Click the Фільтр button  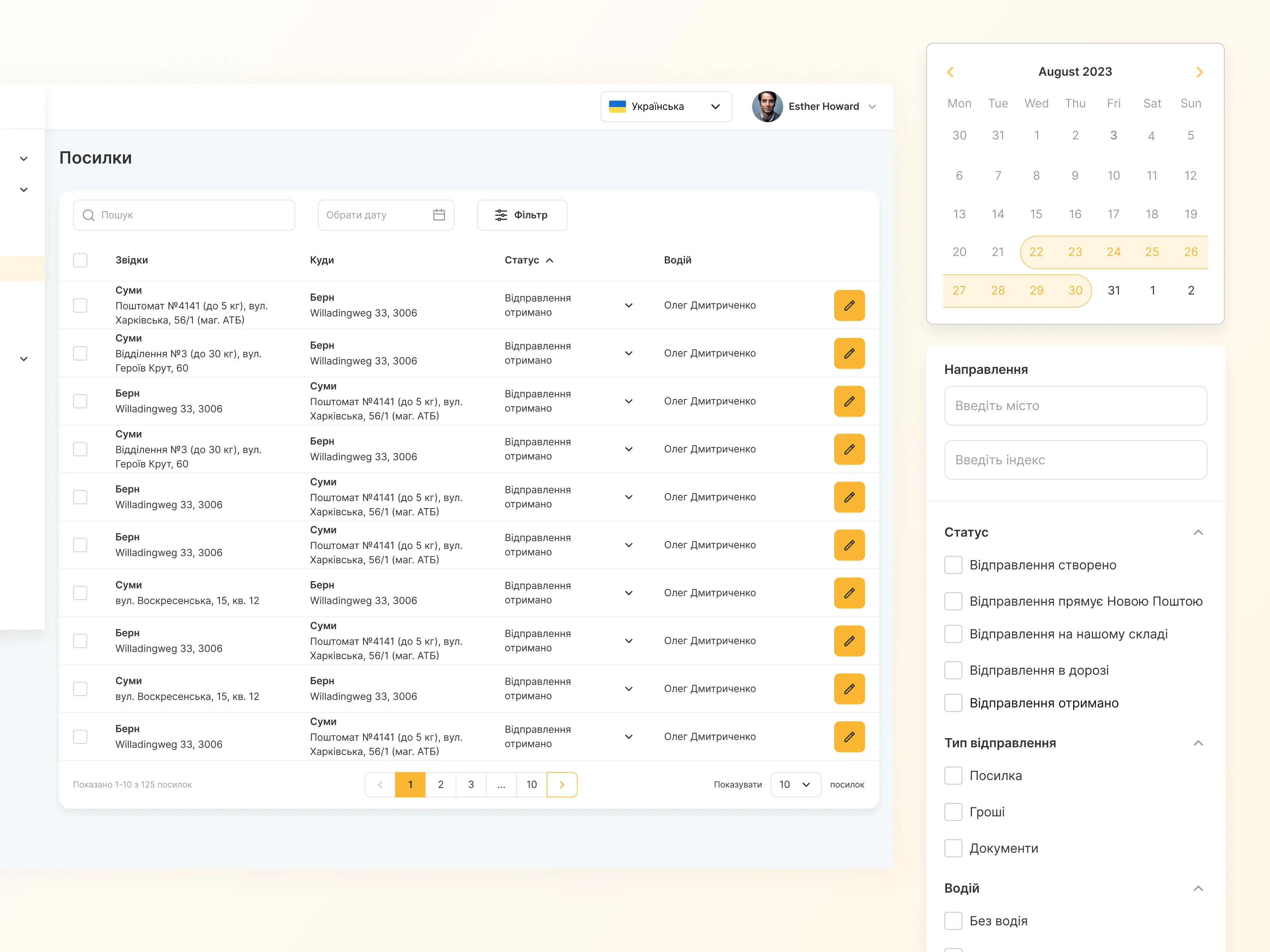click(x=522, y=215)
